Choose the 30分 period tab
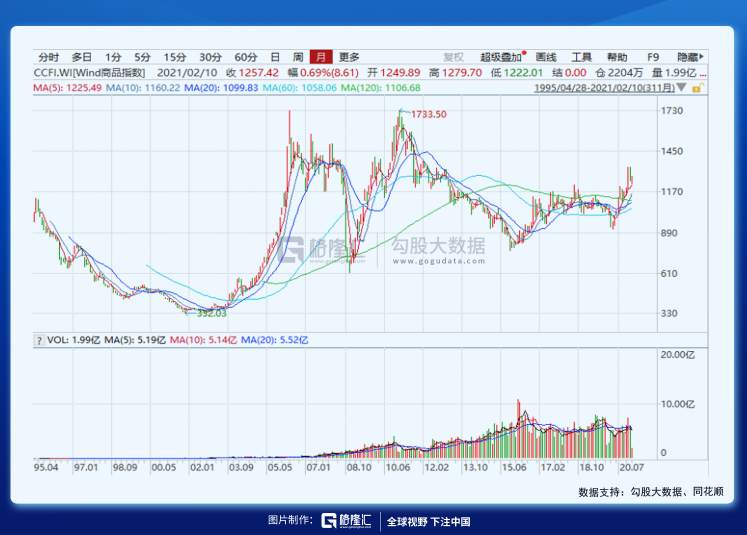This screenshot has height=535, width=747. 211,57
